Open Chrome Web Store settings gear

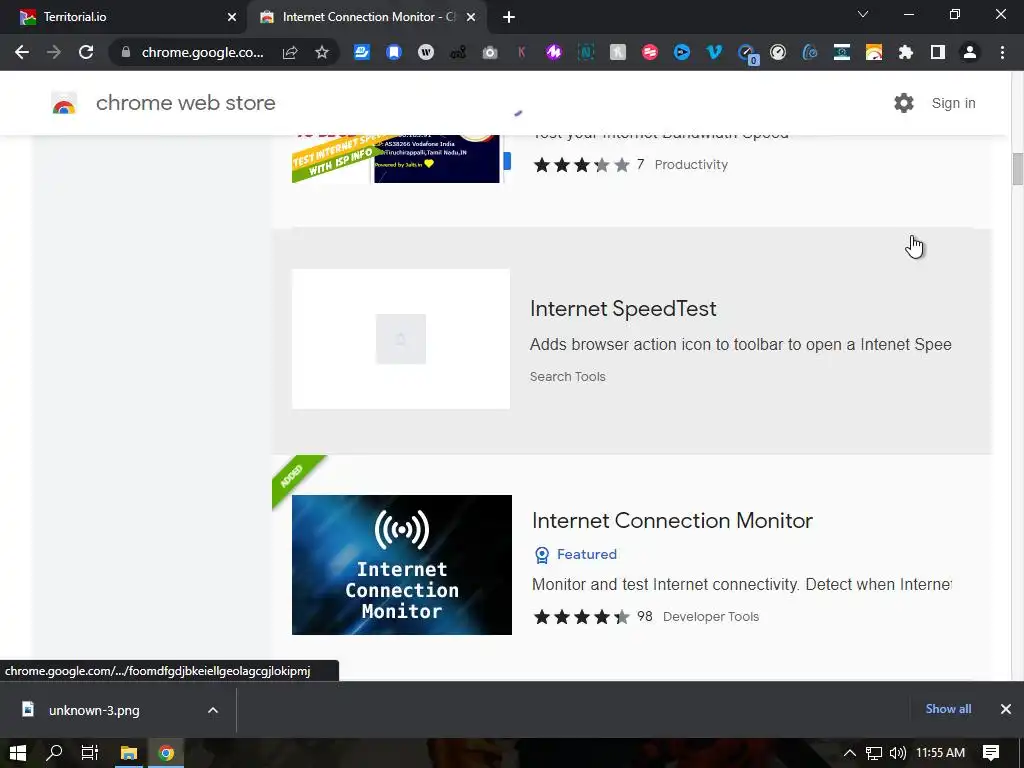point(904,103)
